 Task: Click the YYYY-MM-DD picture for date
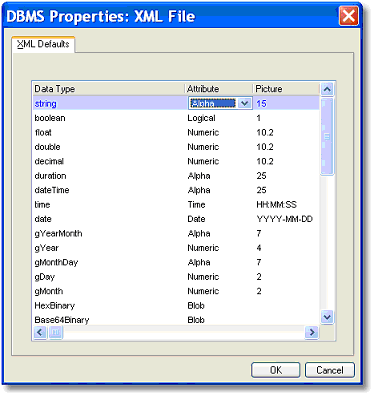tap(285, 219)
